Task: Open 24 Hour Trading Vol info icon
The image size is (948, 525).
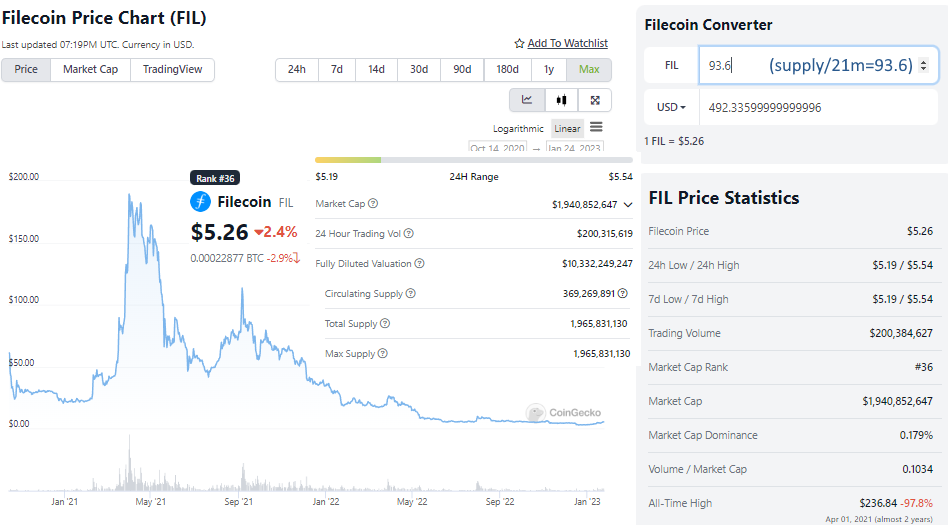Action: pyautogui.click(x=409, y=233)
